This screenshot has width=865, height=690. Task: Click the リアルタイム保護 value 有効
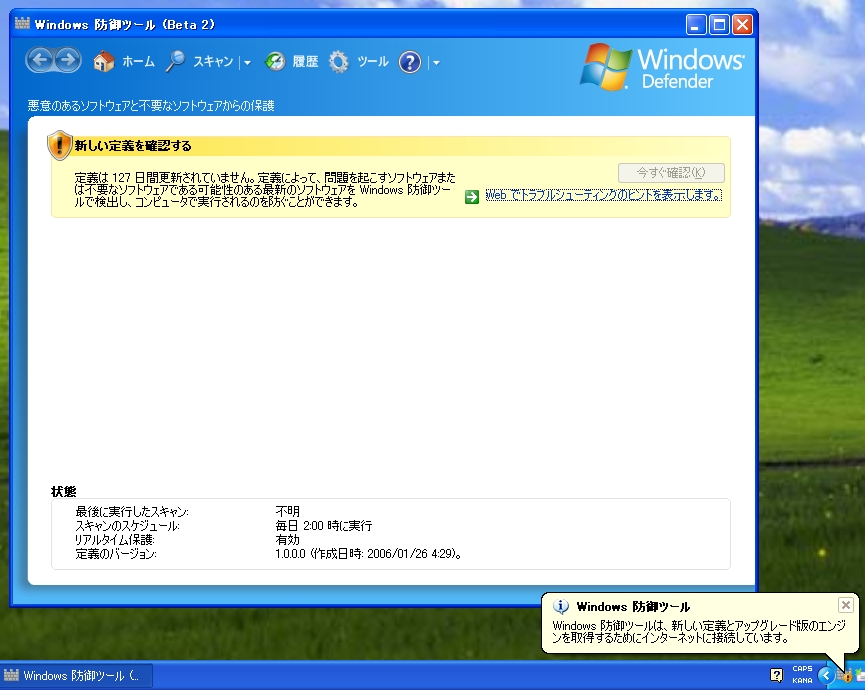(287, 539)
